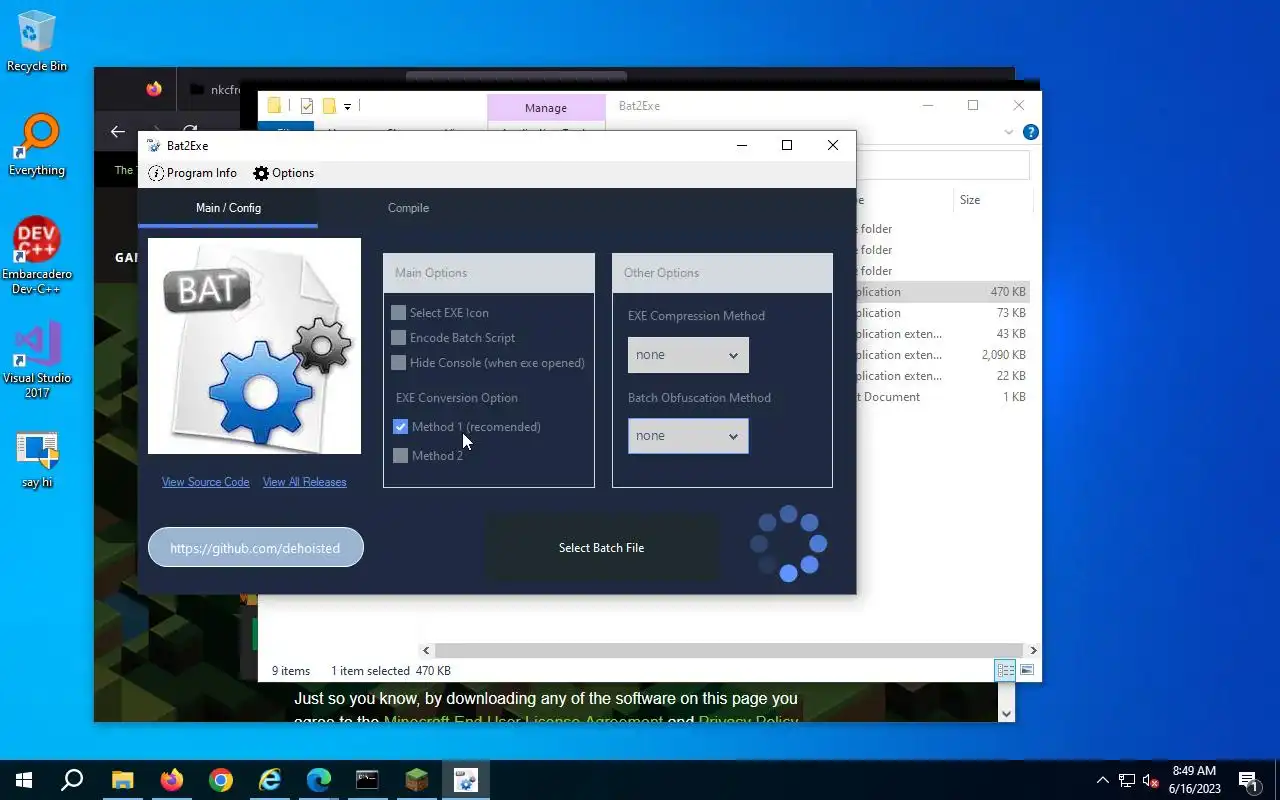Enable Hide Console (when exe opened) checkbox
The width and height of the screenshot is (1280, 800).
click(x=399, y=363)
